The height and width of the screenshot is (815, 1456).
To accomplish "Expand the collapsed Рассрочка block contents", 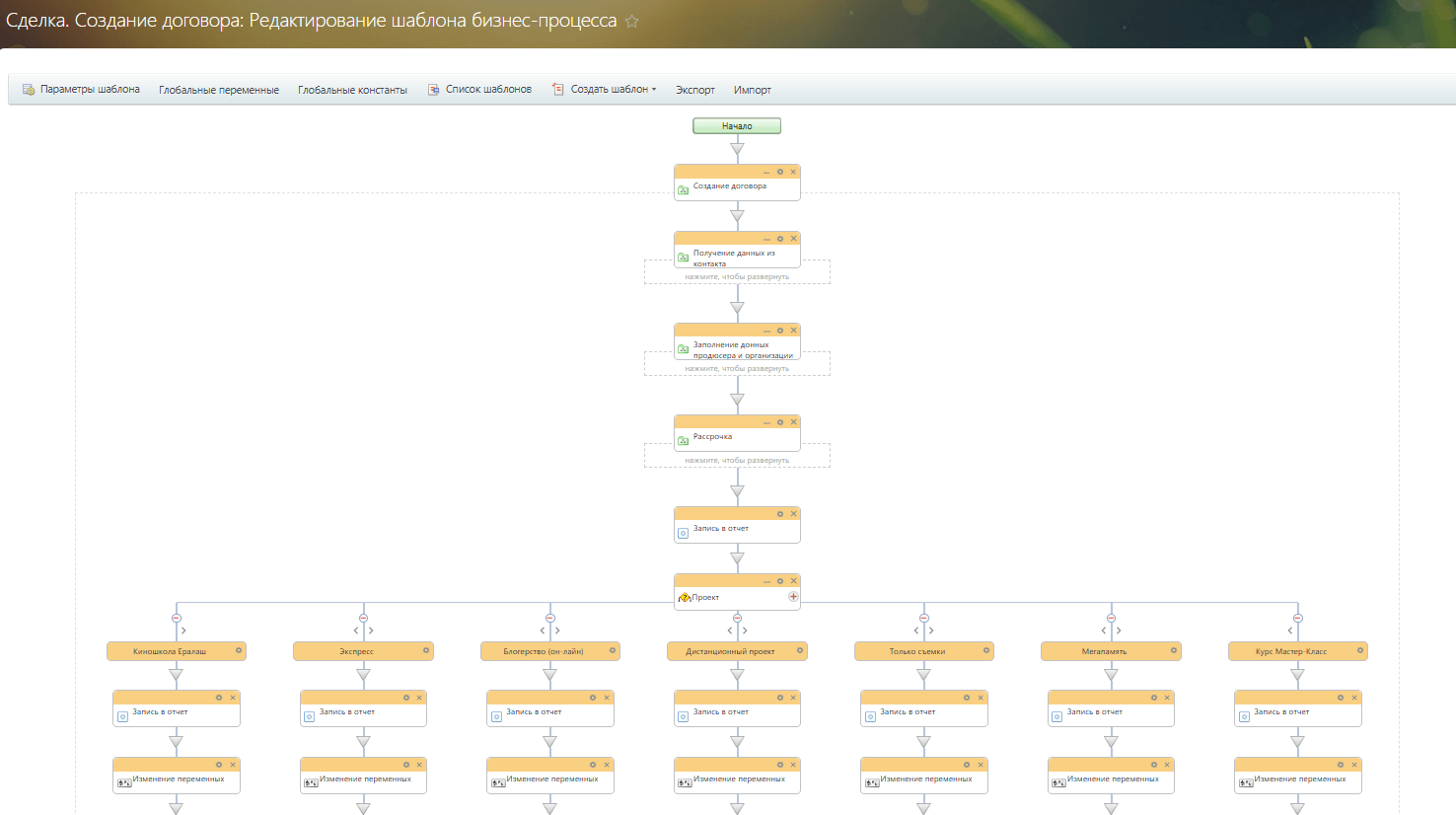I will 737,460.
